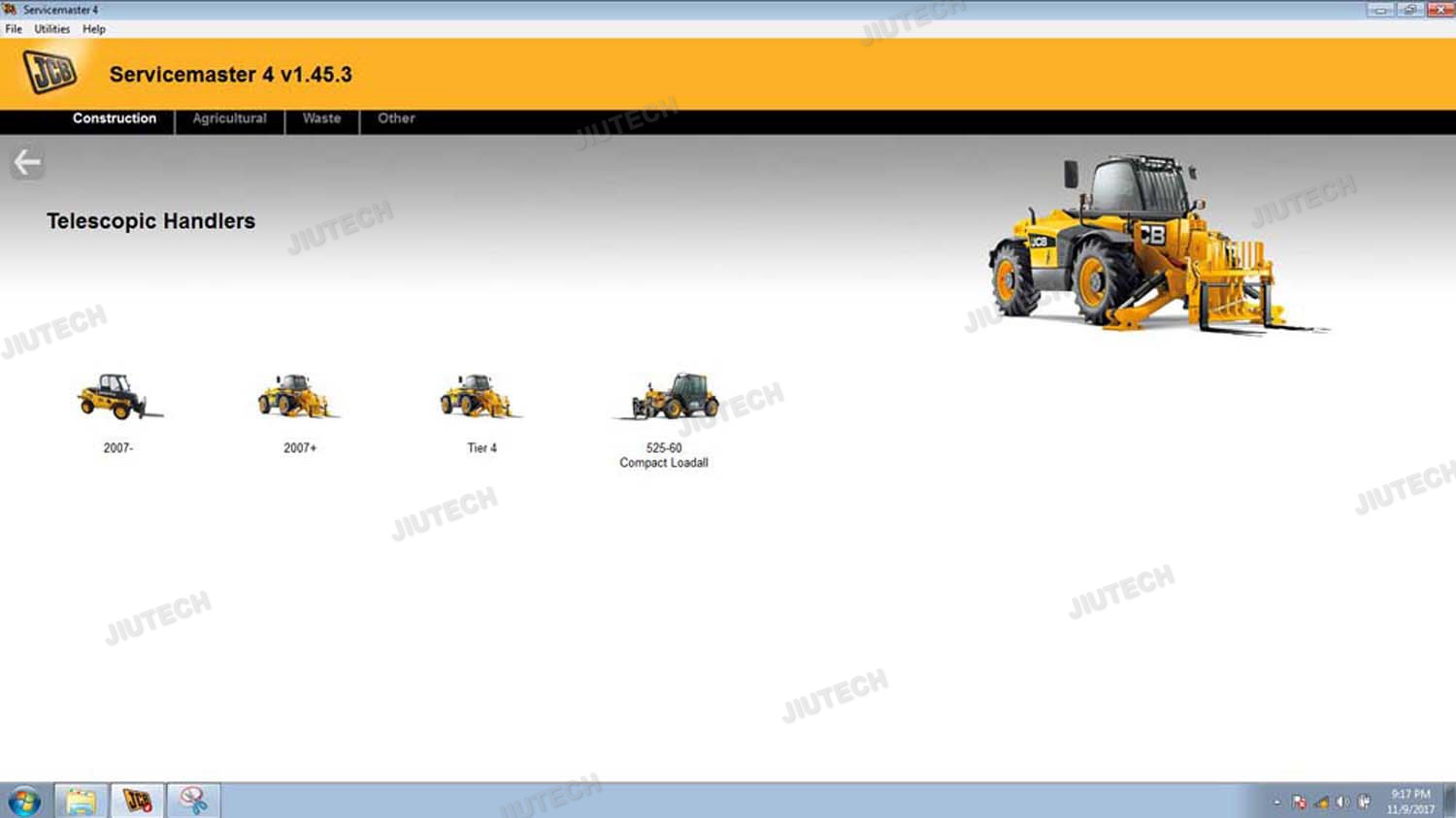This screenshot has width=1456, height=818.
Task: Choose the Tier 4 handler icon
Action: (x=480, y=397)
